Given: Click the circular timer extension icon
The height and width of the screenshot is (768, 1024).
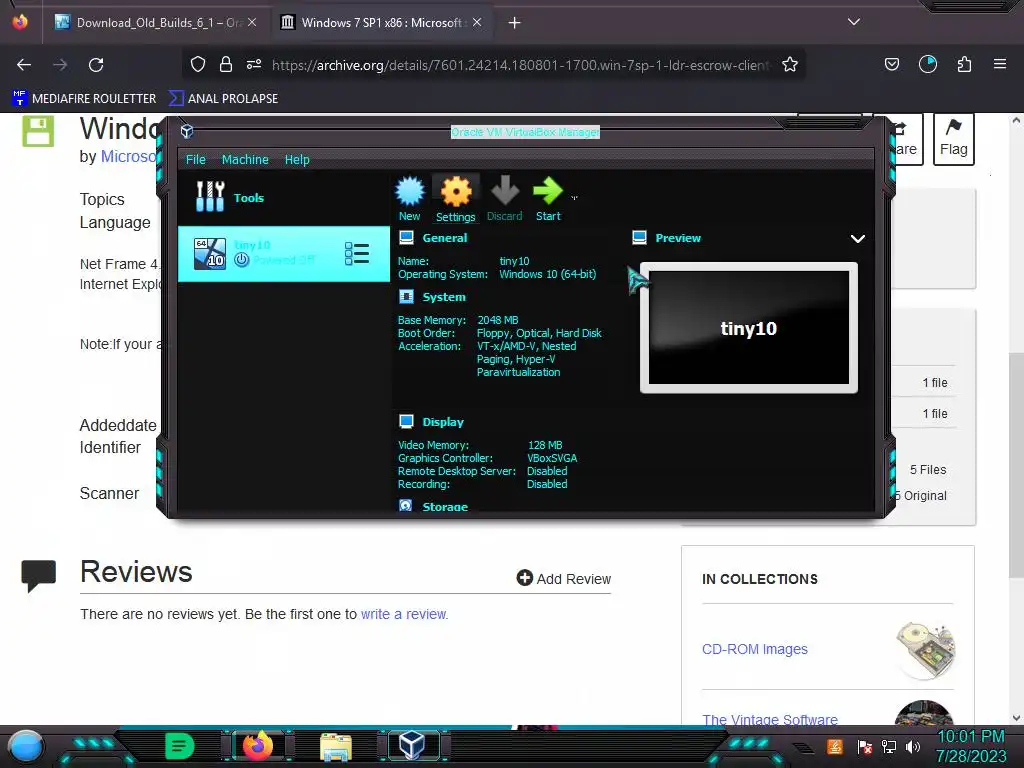Looking at the screenshot, I should [927, 64].
